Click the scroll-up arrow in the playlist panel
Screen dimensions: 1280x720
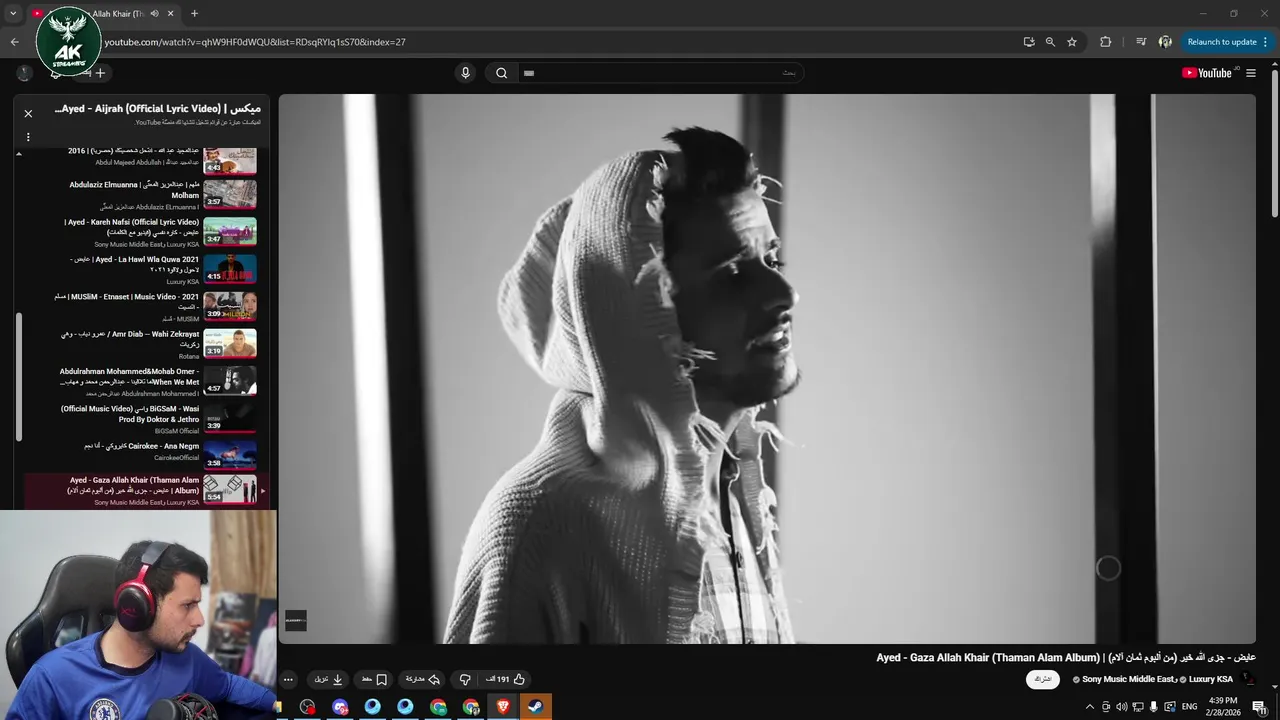(x=18, y=154)
